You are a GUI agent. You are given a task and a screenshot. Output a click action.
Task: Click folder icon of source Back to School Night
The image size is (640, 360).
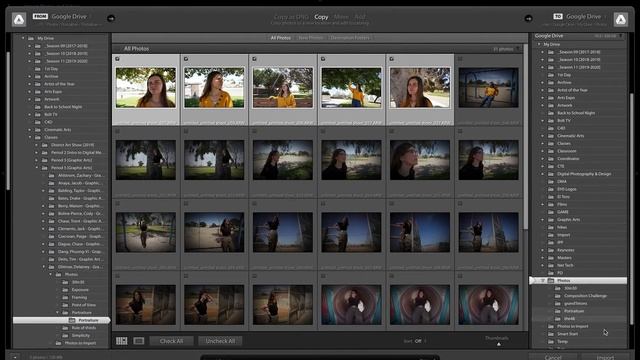(38, 107)
